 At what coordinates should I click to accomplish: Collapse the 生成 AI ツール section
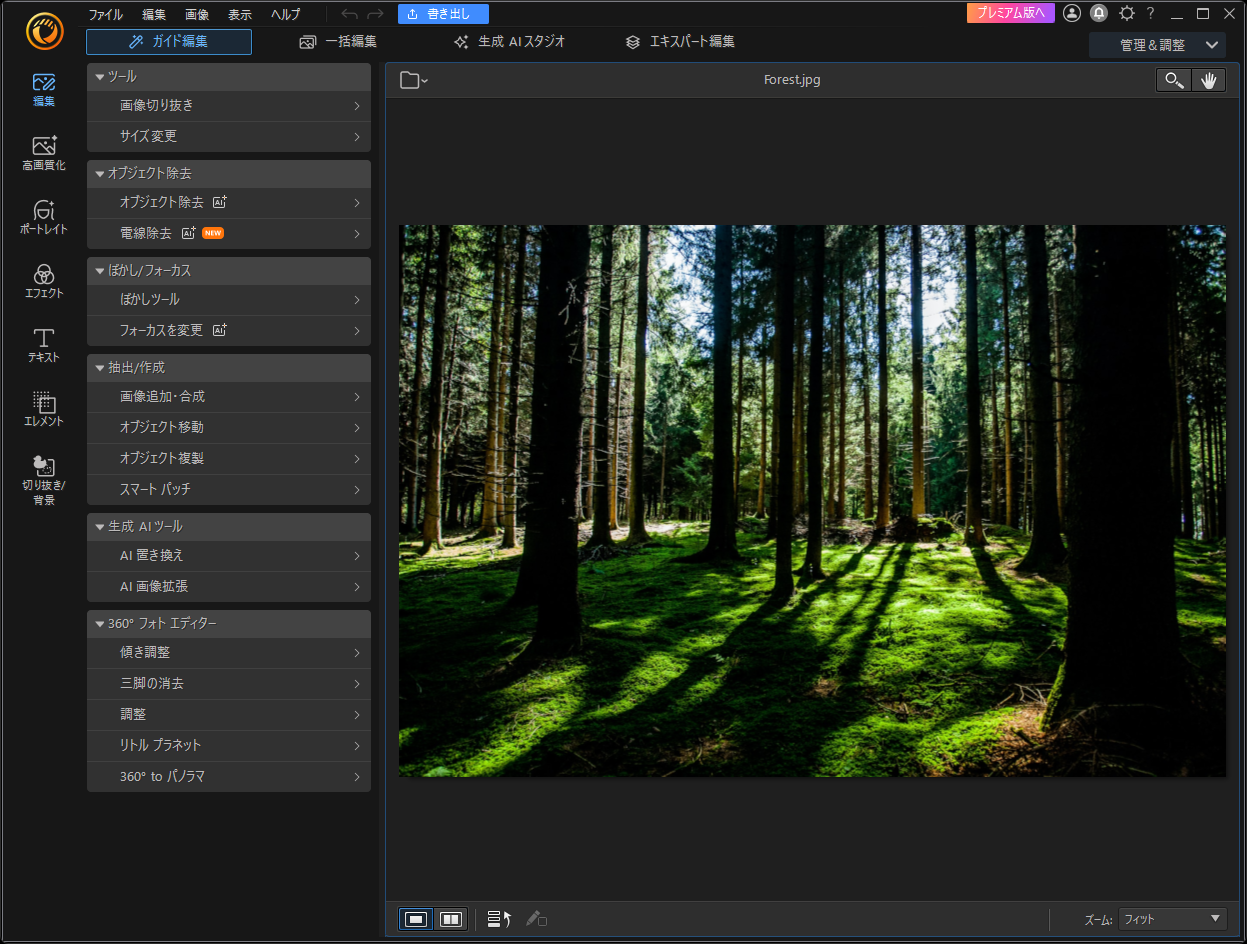[x=99, y=526]
